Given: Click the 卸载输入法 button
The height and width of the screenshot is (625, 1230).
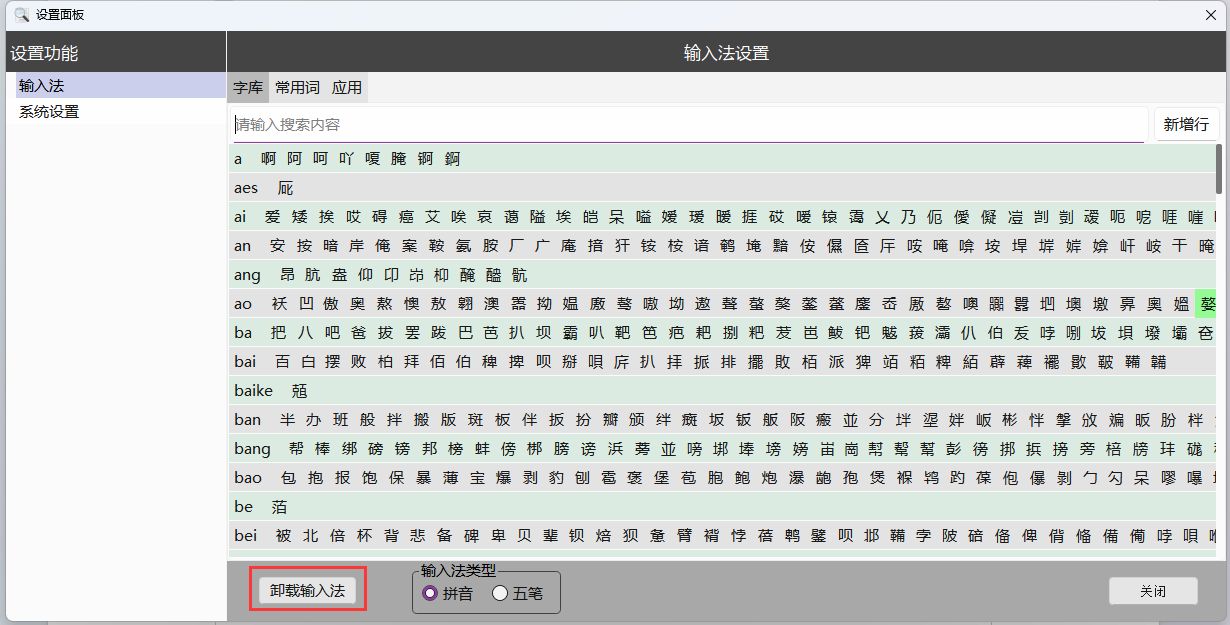Looking at the screenshot, I should [x=307, y=590].
